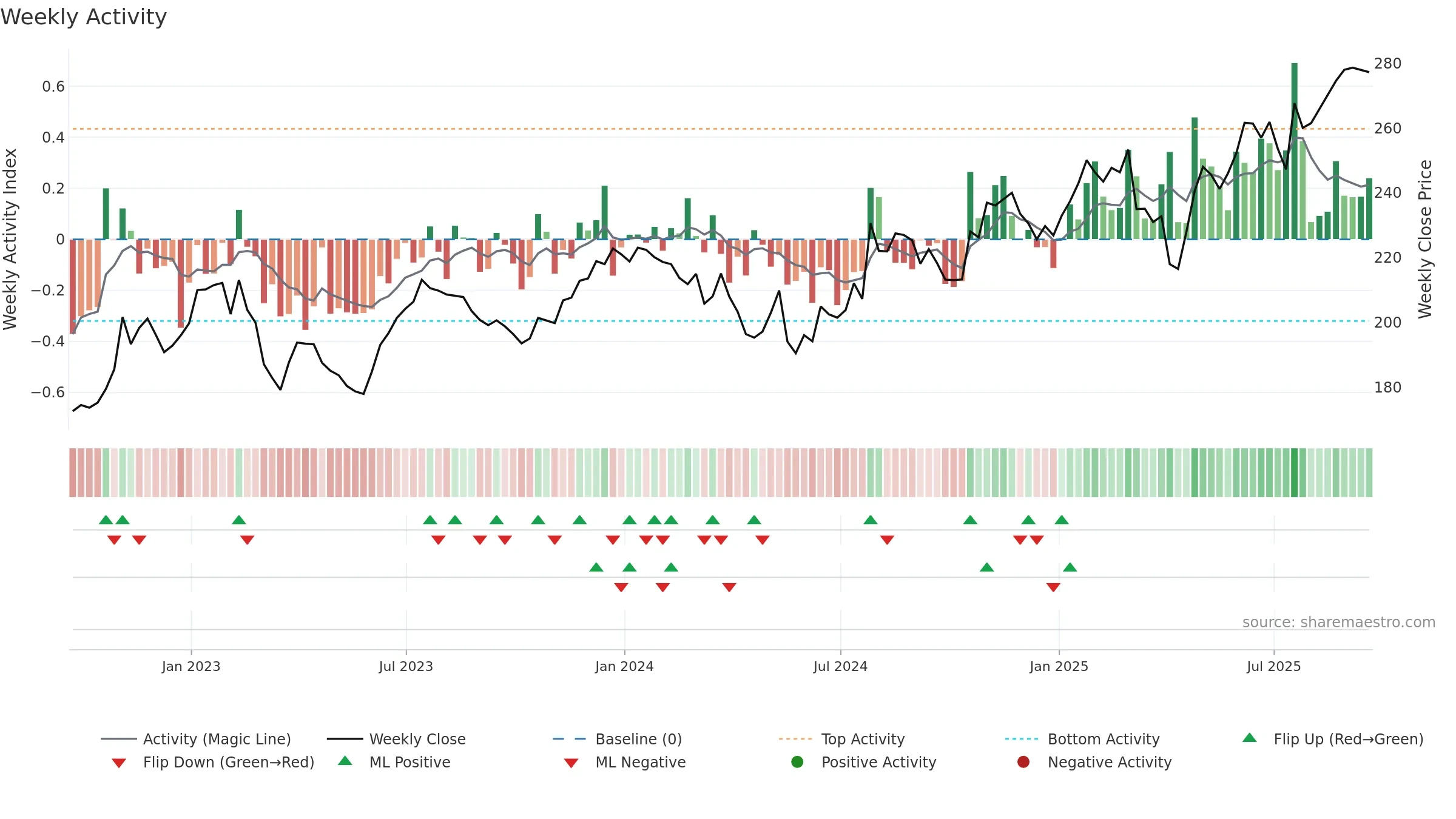
Task: Click the Flip Down red triangle legend icon
Action: 119,763
